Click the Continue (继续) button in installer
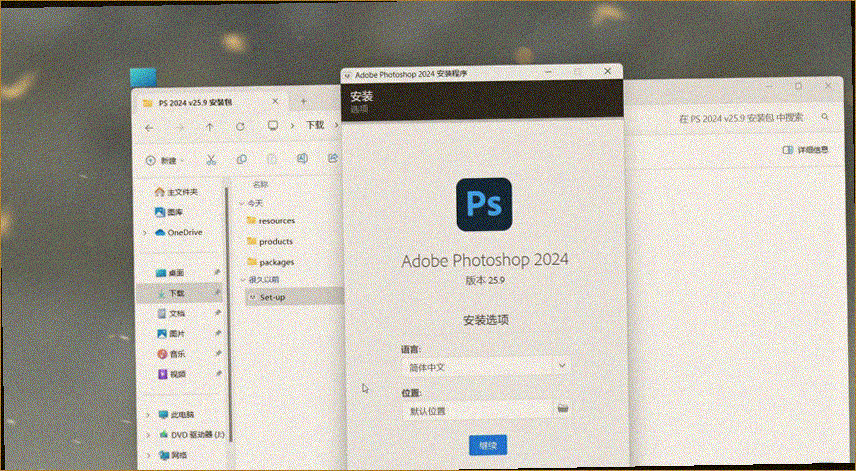Image resolution: width=856 pixels, height=471 pixels. click(488, 445)
